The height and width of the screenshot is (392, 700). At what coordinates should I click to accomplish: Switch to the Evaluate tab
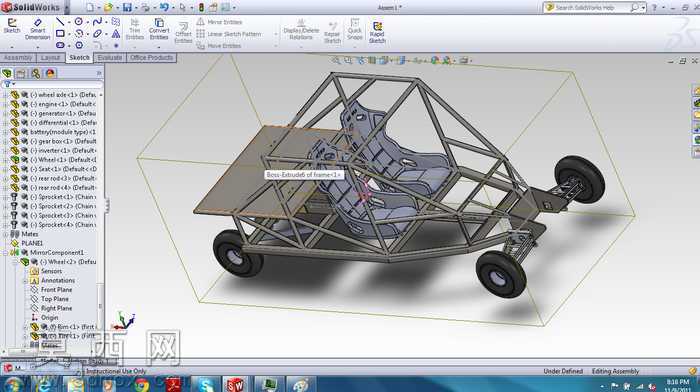tap(110, 58)
